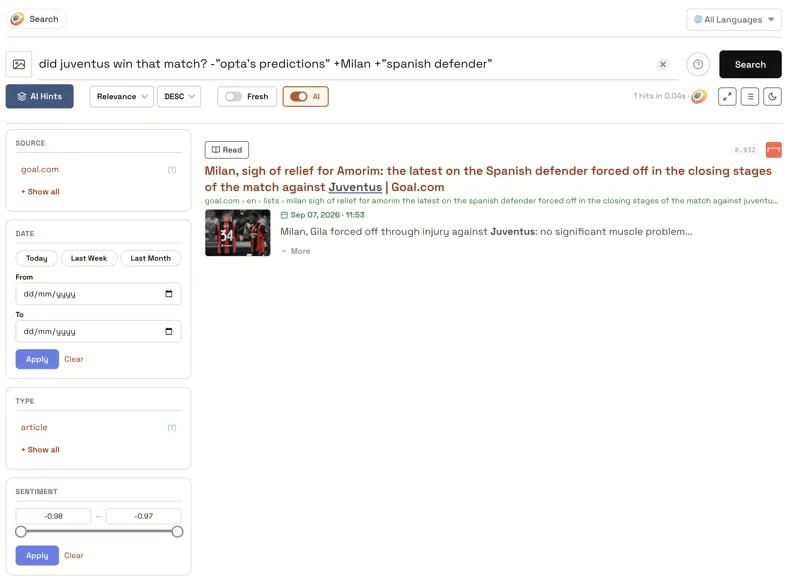The image size is (800, 585).
Task: Click the goal.com breadcrumb URL
Action: (491, 201)
